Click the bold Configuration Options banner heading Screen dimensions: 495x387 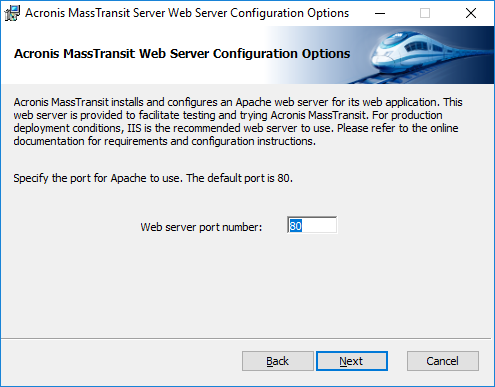[182, 53]
